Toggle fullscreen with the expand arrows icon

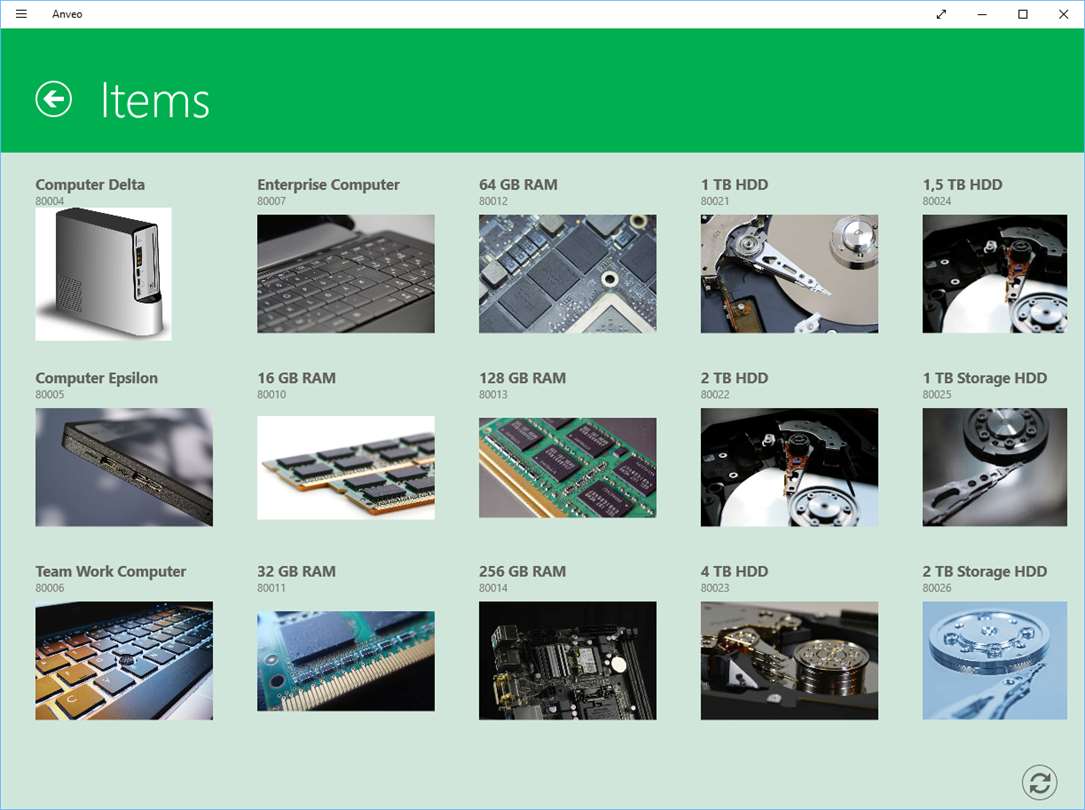pyautogui.click(x=941, y=14)
